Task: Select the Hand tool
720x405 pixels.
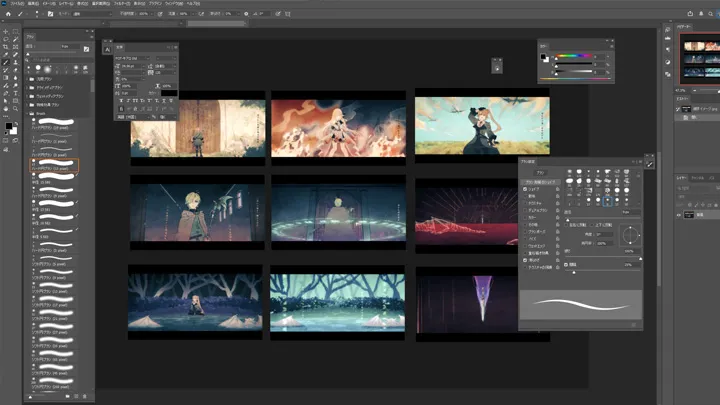Action: (6, 109)
